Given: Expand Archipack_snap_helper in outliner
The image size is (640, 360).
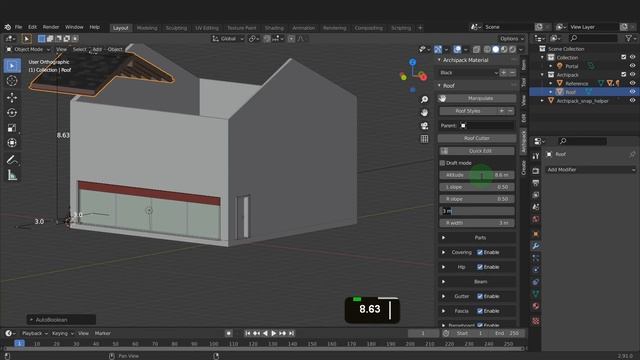Looking at the screenshot, I should (542, 100).
